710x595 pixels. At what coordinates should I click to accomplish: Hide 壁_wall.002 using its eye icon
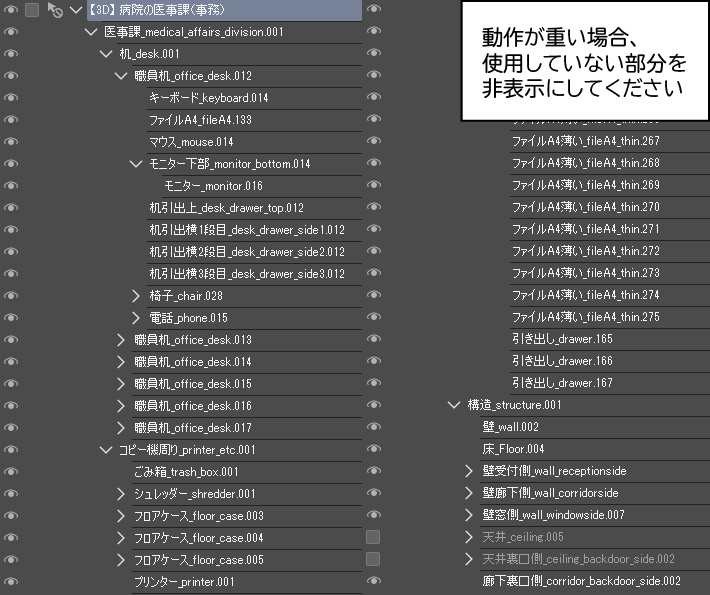[x=374, y=427]
